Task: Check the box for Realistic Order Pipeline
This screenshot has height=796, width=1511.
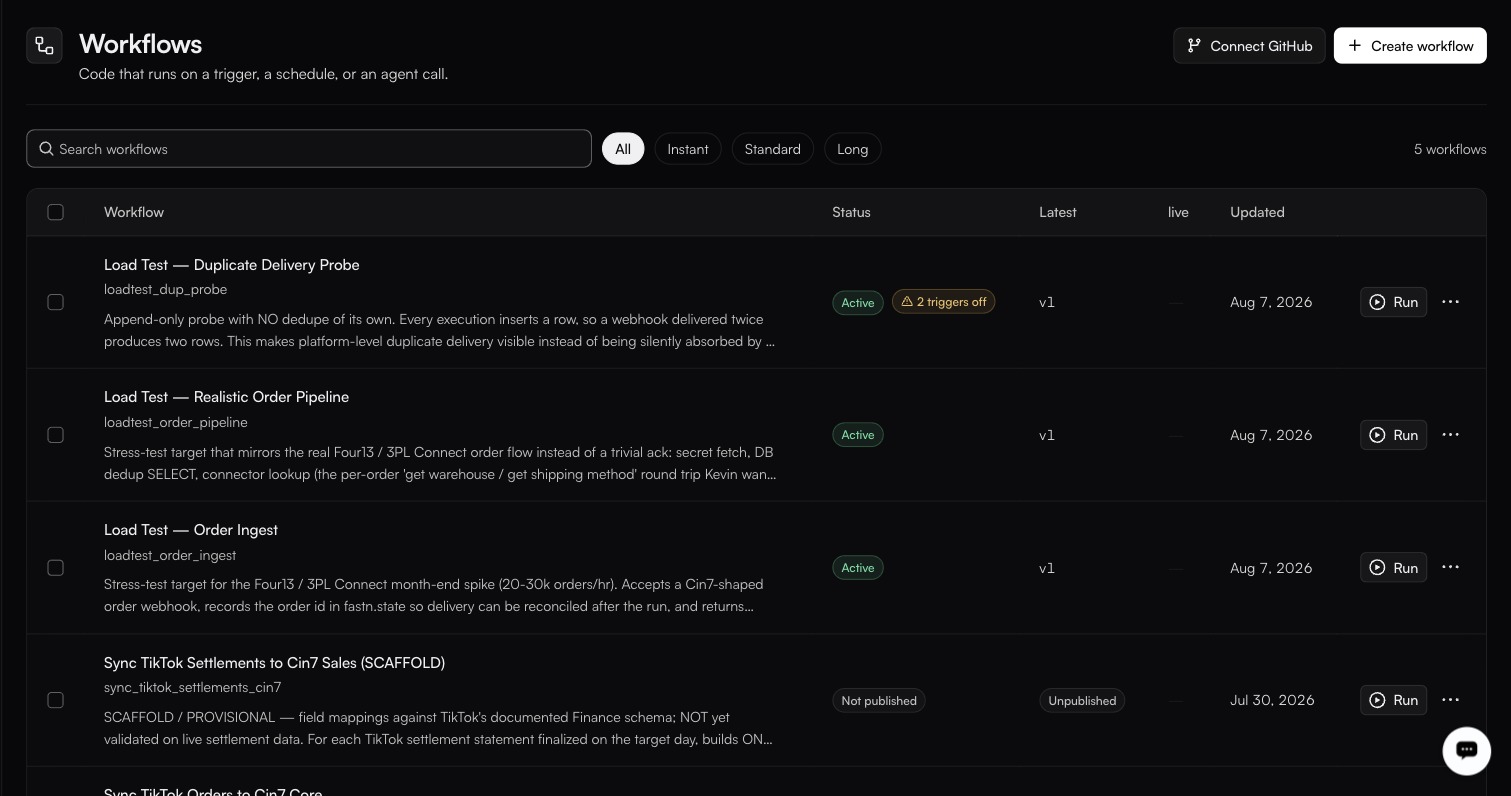Action: pyautogui.click(x=56, y=435)
